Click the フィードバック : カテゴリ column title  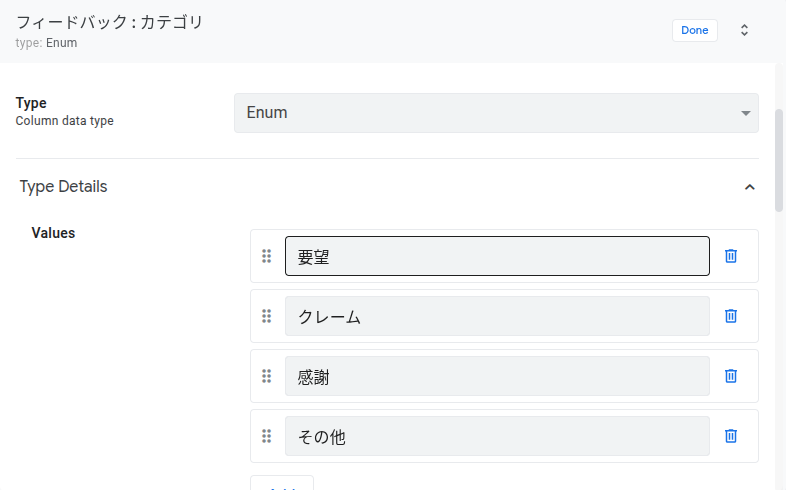[x=110, y=22]
